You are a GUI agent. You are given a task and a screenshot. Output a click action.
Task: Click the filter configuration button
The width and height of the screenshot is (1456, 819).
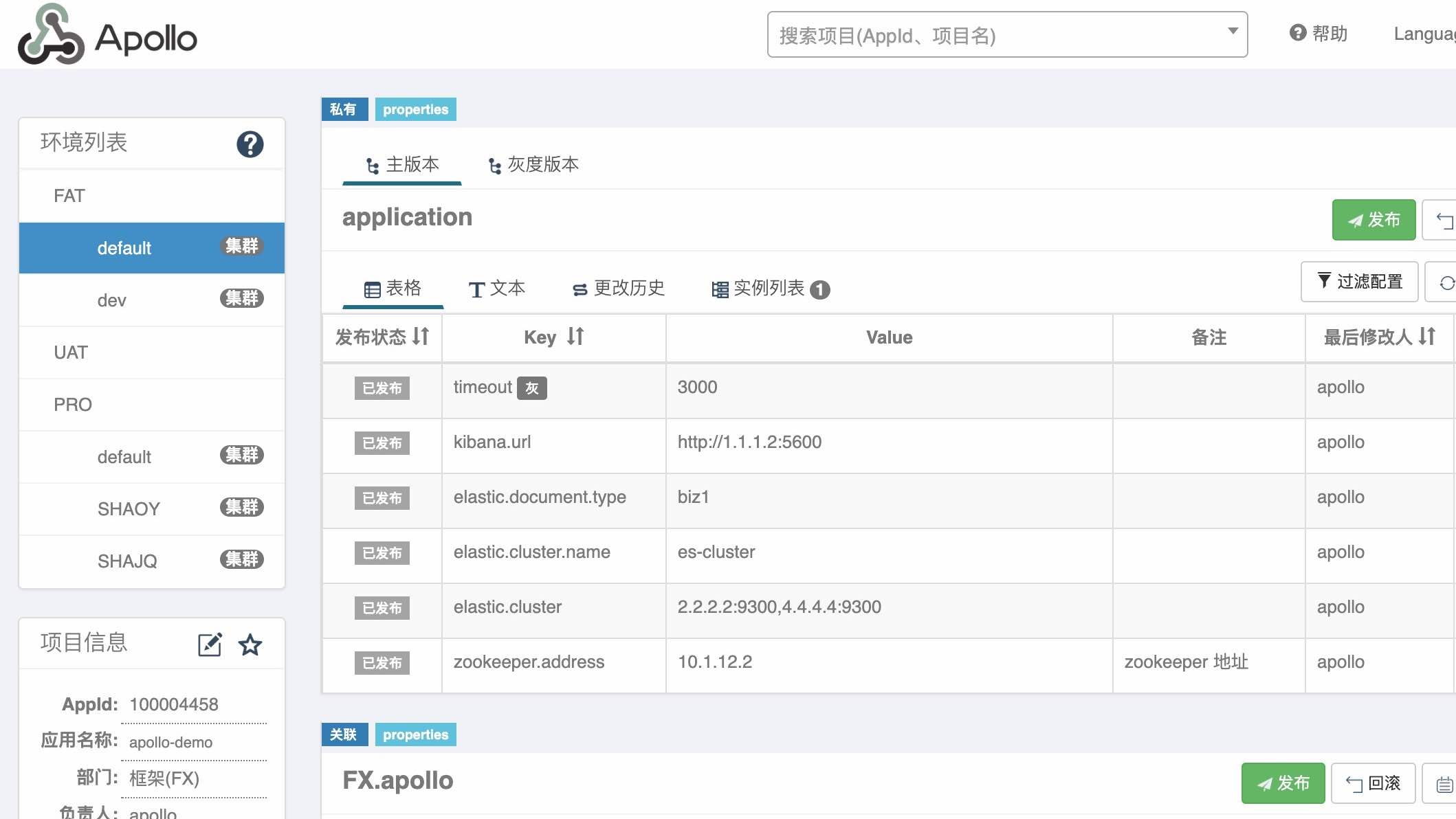point(1359,282)
